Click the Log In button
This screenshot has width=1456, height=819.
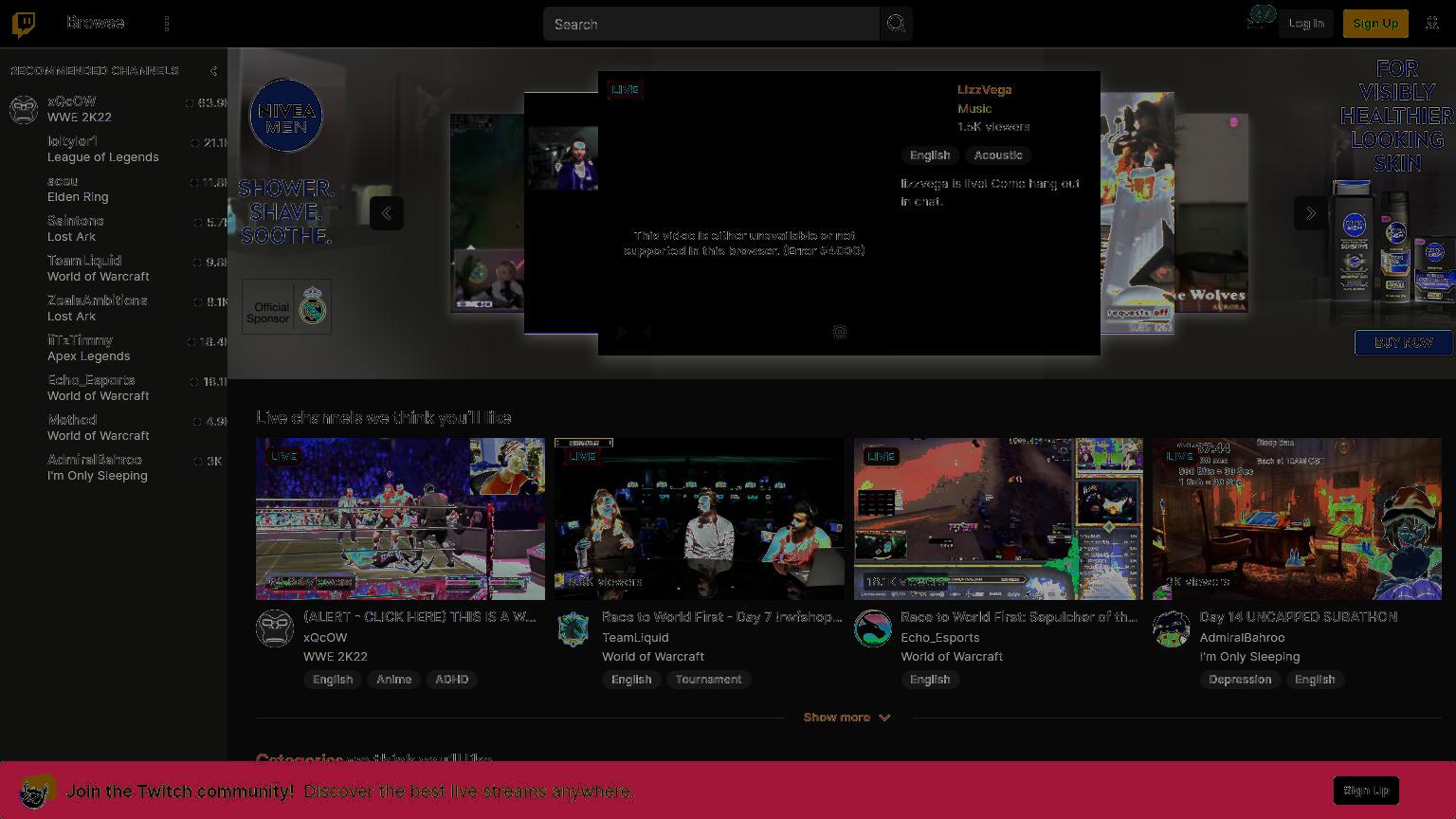click(1306, 24)
